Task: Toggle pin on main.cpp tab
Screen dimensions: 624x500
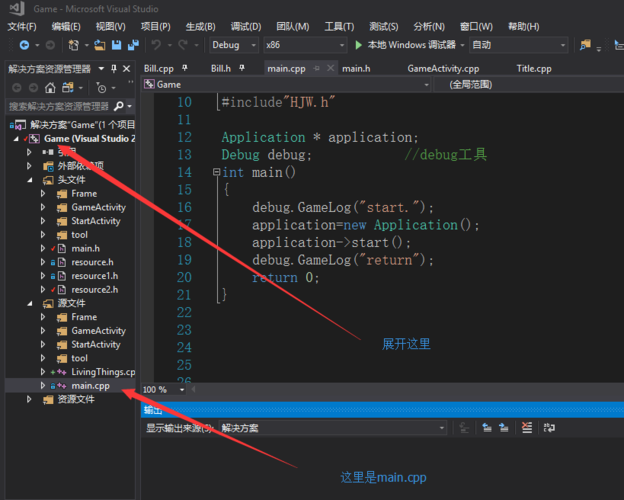Action: 316,68
